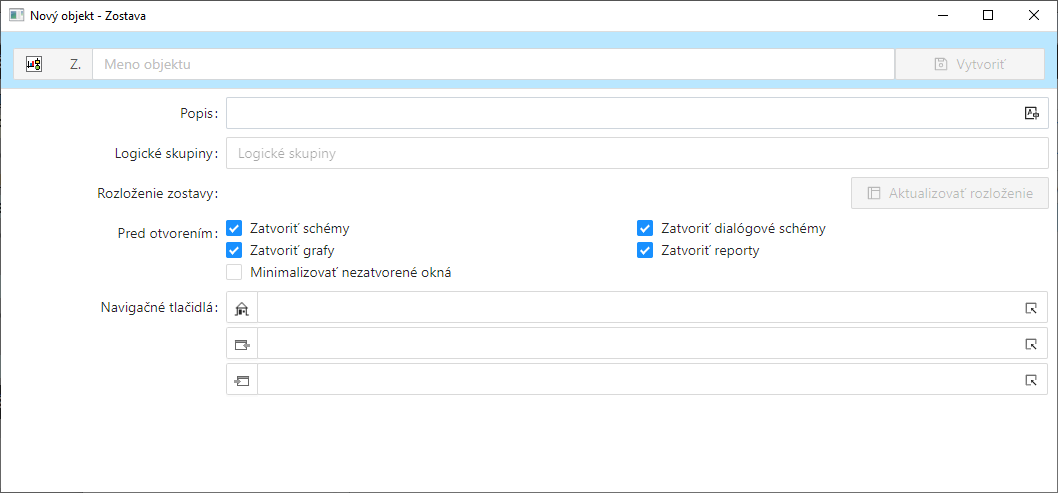Screen dimensions: 1058x493
Task: Toggle Zatvoriť reporty checkbox
Action: (x=645, y=250)
